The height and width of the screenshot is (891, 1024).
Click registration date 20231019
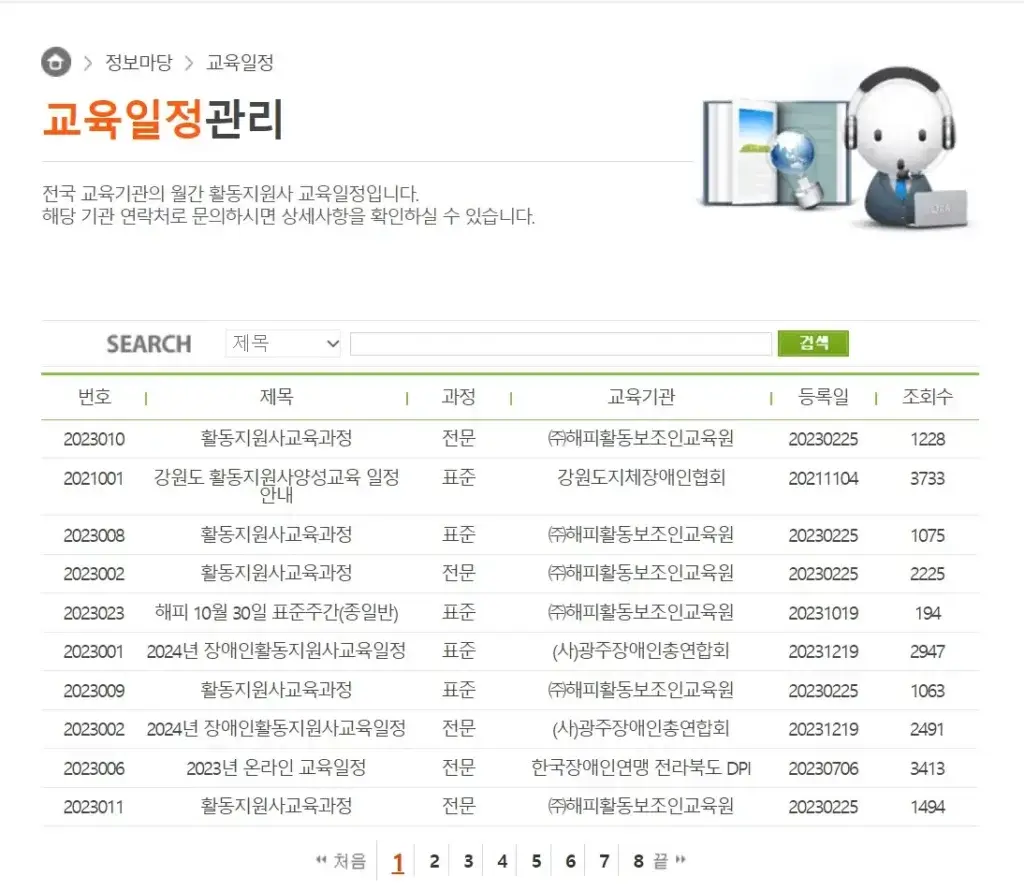coord(823,613)
